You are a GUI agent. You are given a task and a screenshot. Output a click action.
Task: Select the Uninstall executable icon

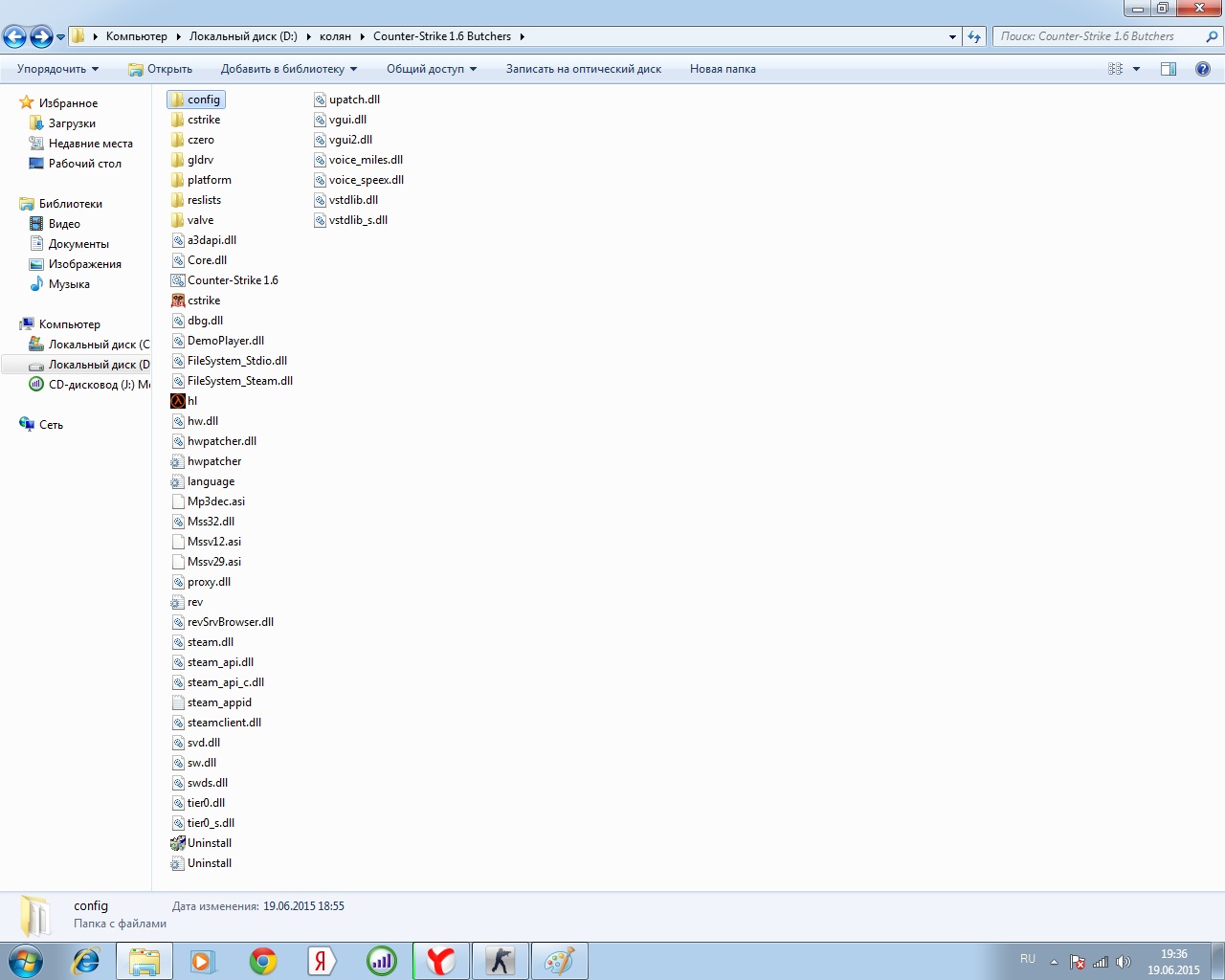pyautogui.click(x=177, y=843)
